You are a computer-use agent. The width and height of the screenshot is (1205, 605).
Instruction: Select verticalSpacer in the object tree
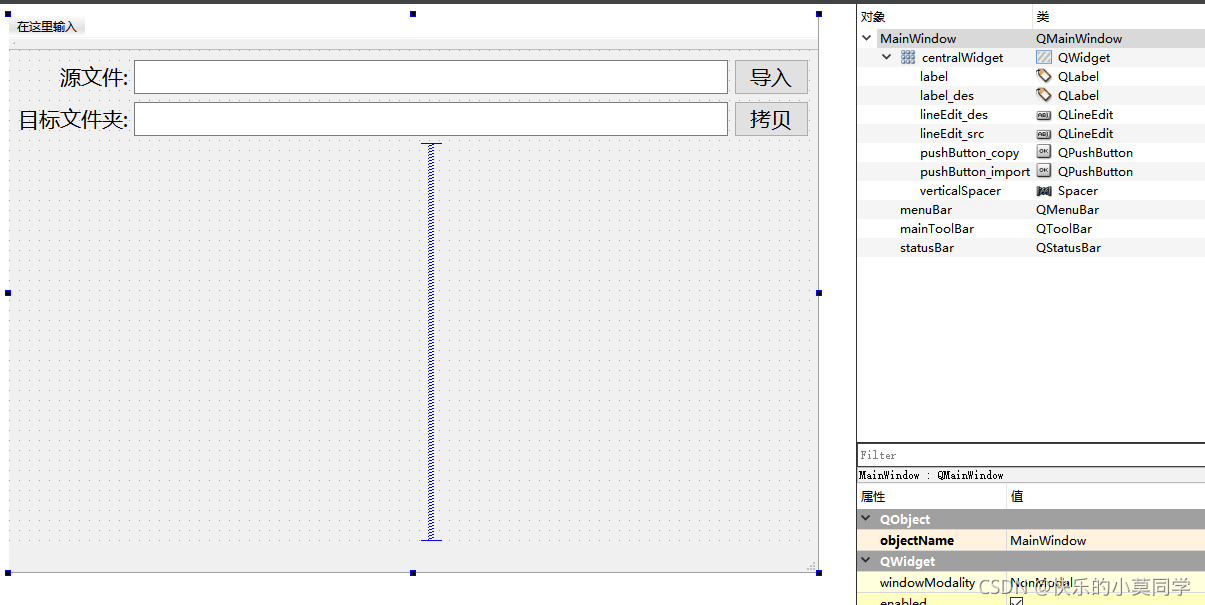pyautogui.click(x=960, y=191)
